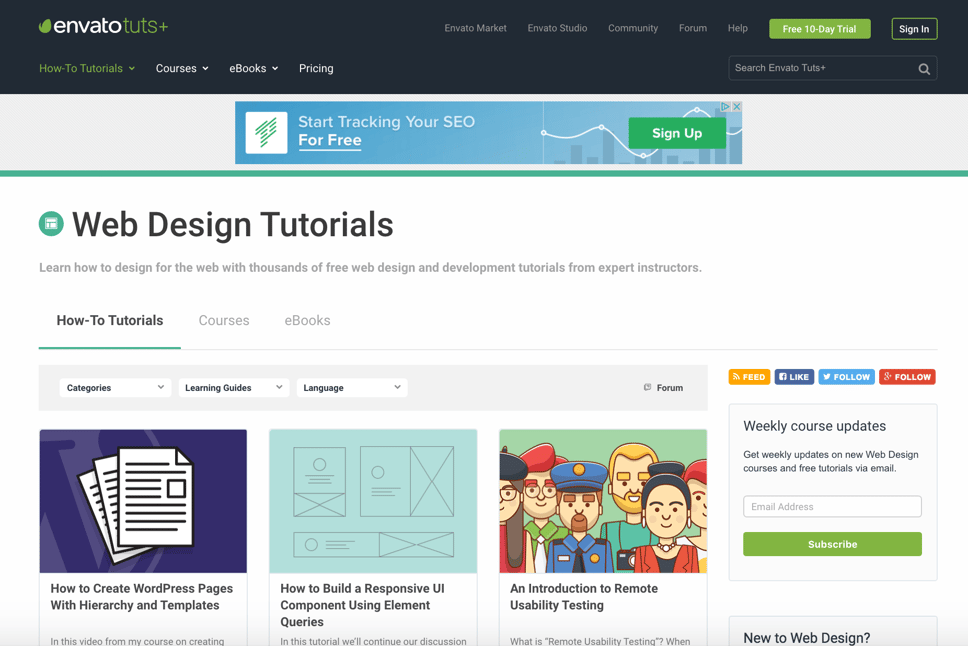Image resolution: width=968 pixels, height=646 pixels.
Task: Click the Email Address input field
Action: [832, 507]
